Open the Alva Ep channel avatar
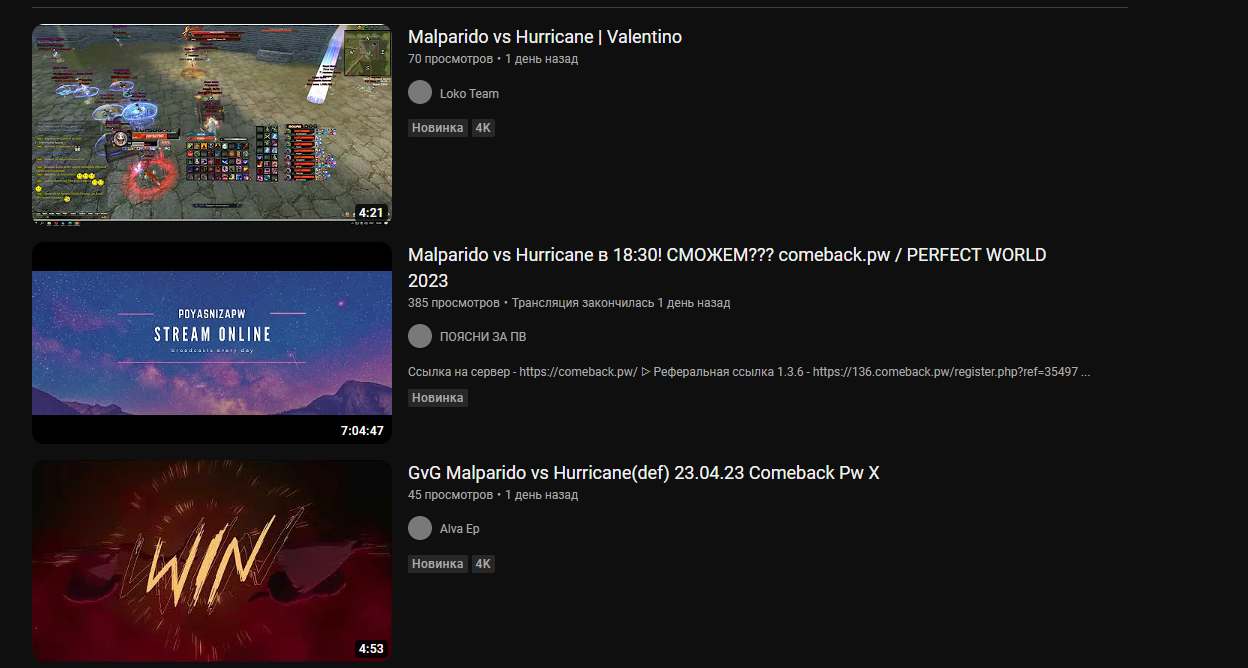Image resolution: width=1248 pixels, height=668 pixels. pos(420,528)
